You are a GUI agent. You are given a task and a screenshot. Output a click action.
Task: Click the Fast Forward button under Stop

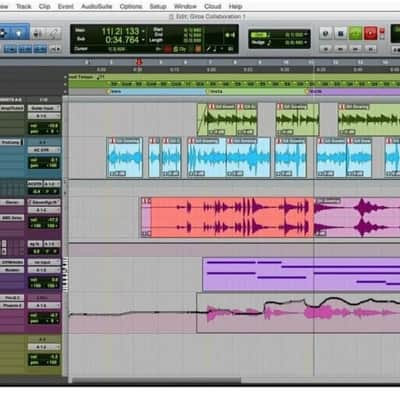point(341,49)
